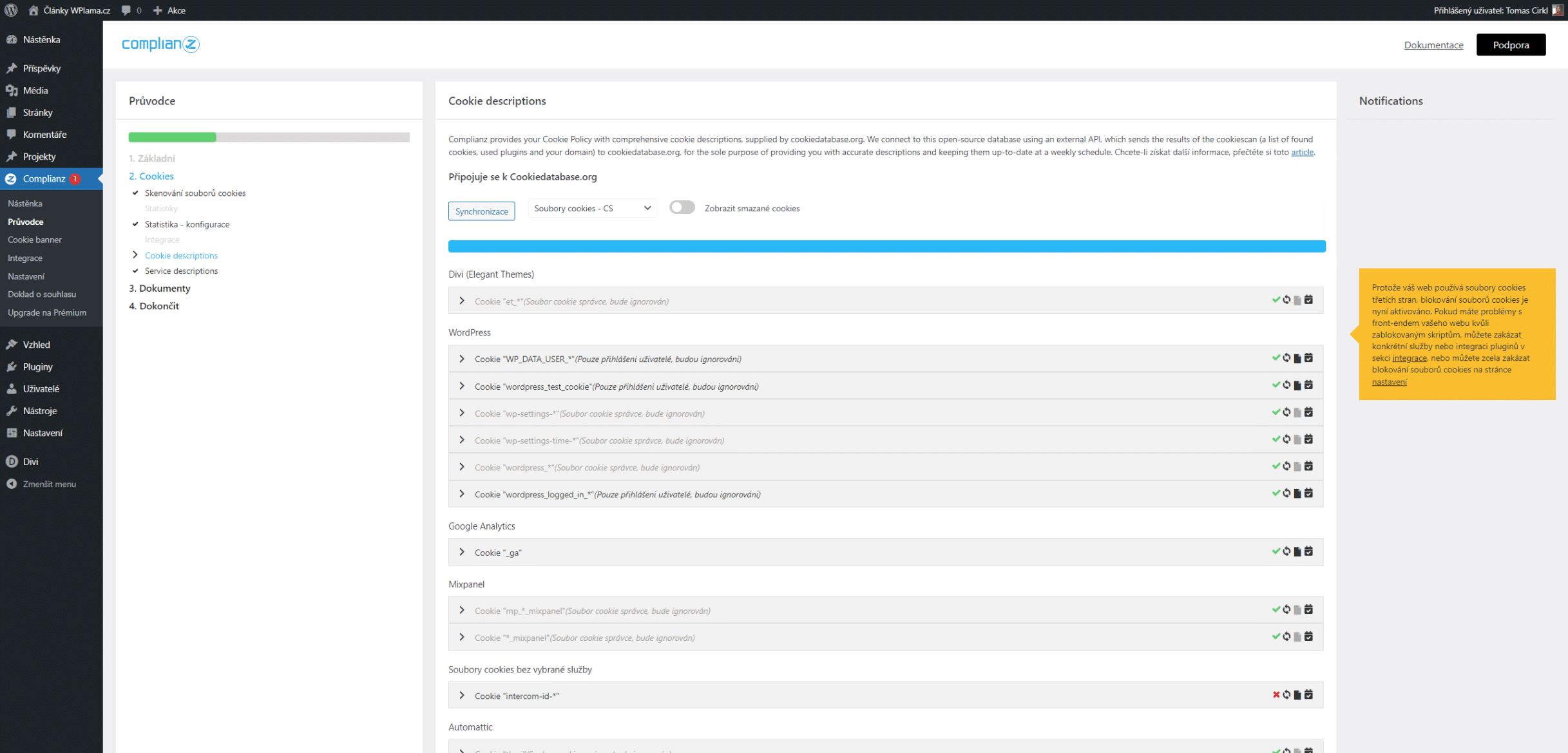The height and width of the screenshot is (753, 1568).
Task: Click the calendar icon on the "WP_DATA_USER_*" row
Action: [1308, 358]
